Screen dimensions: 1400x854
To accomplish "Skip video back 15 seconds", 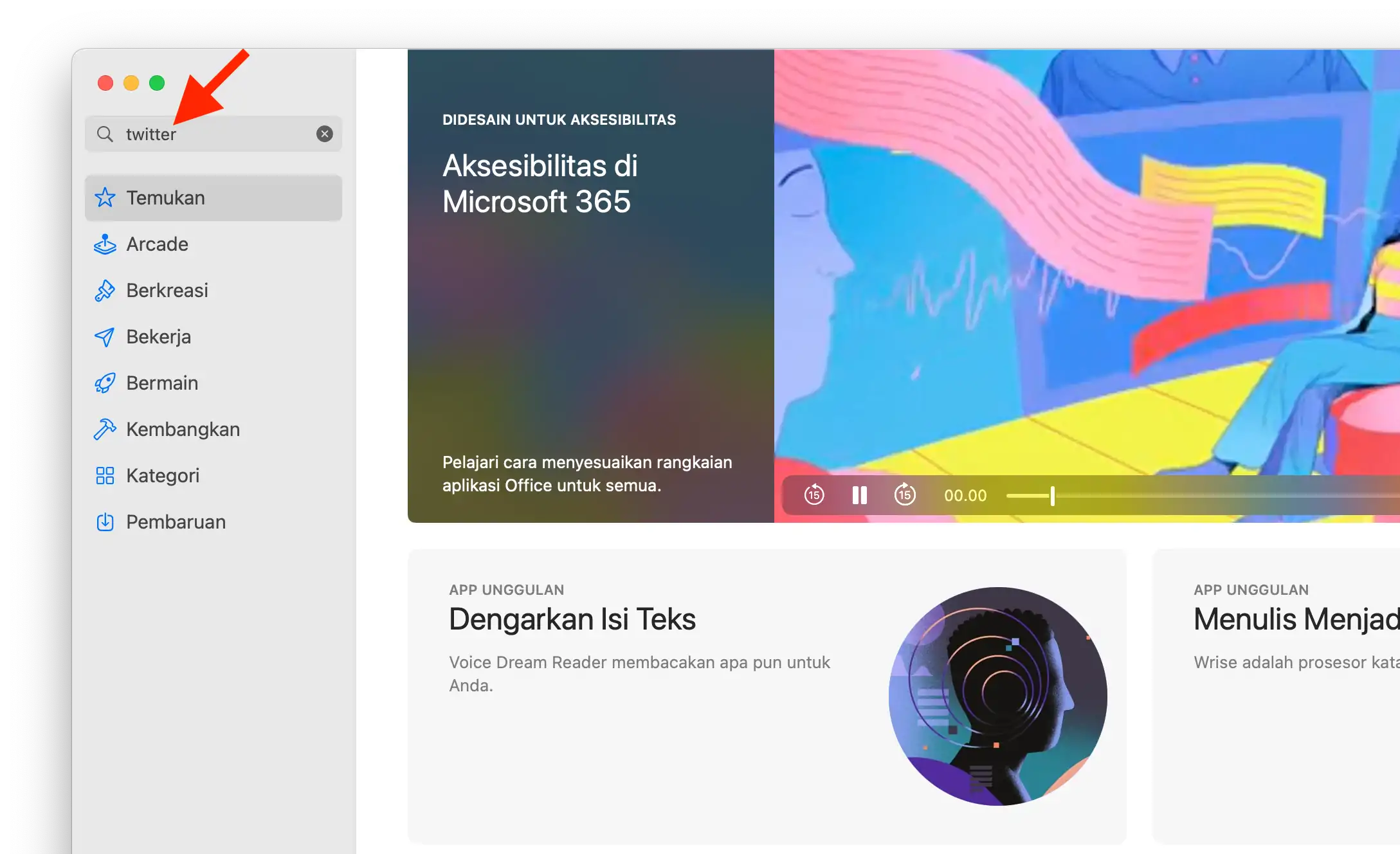I will pos(814,495).
